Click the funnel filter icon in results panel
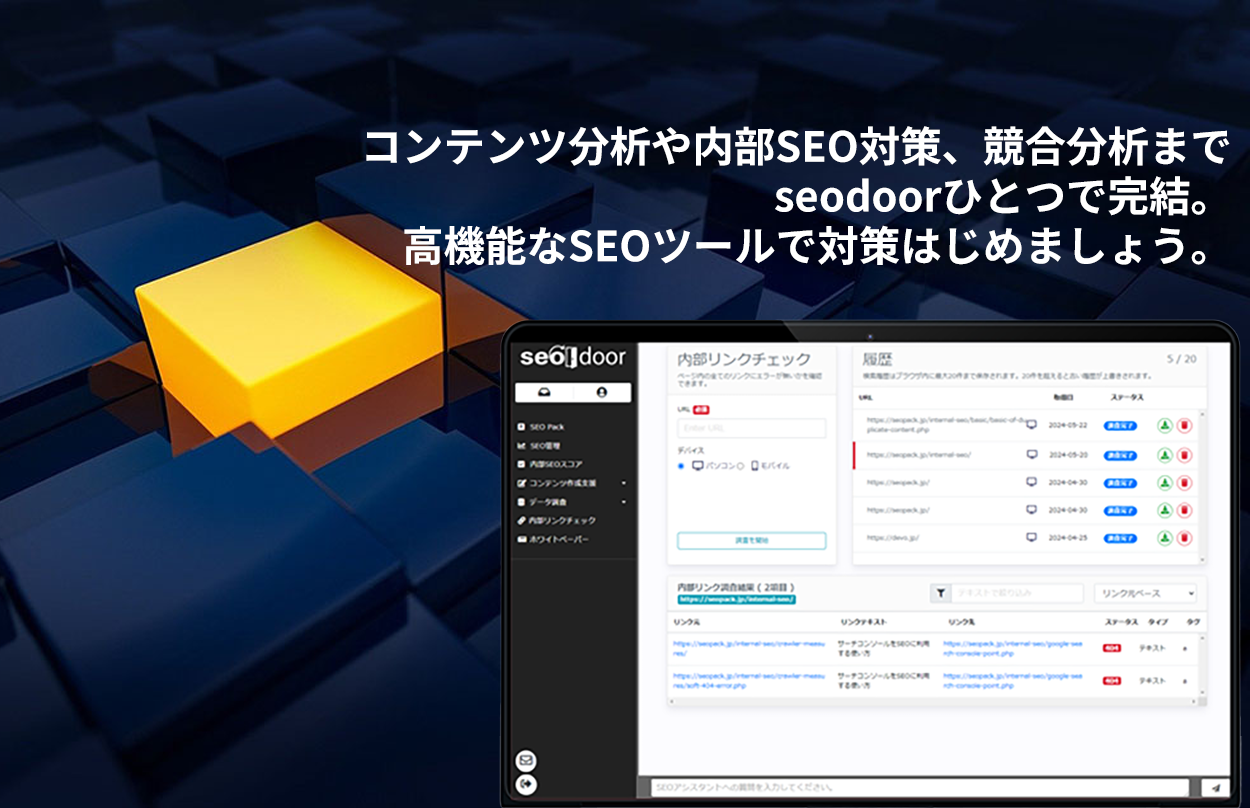This screenshot has height=808, width=1250. click(x=941, y=593)
